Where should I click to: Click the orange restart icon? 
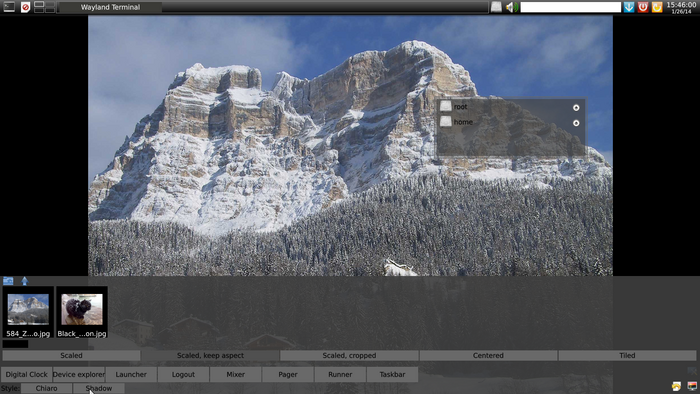pyautogui.click(x=657, y=7)
